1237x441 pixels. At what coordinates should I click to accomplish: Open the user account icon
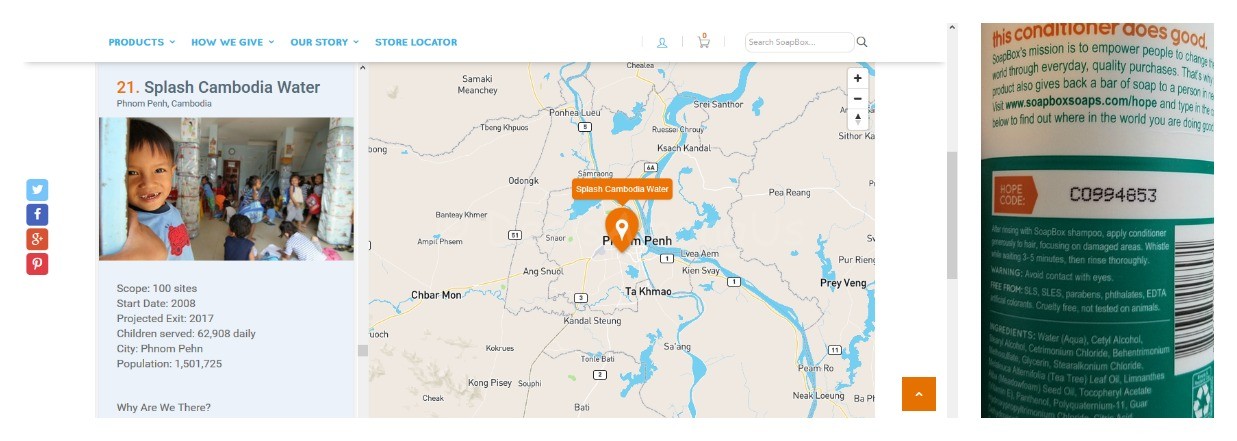[x=662, y=42]
